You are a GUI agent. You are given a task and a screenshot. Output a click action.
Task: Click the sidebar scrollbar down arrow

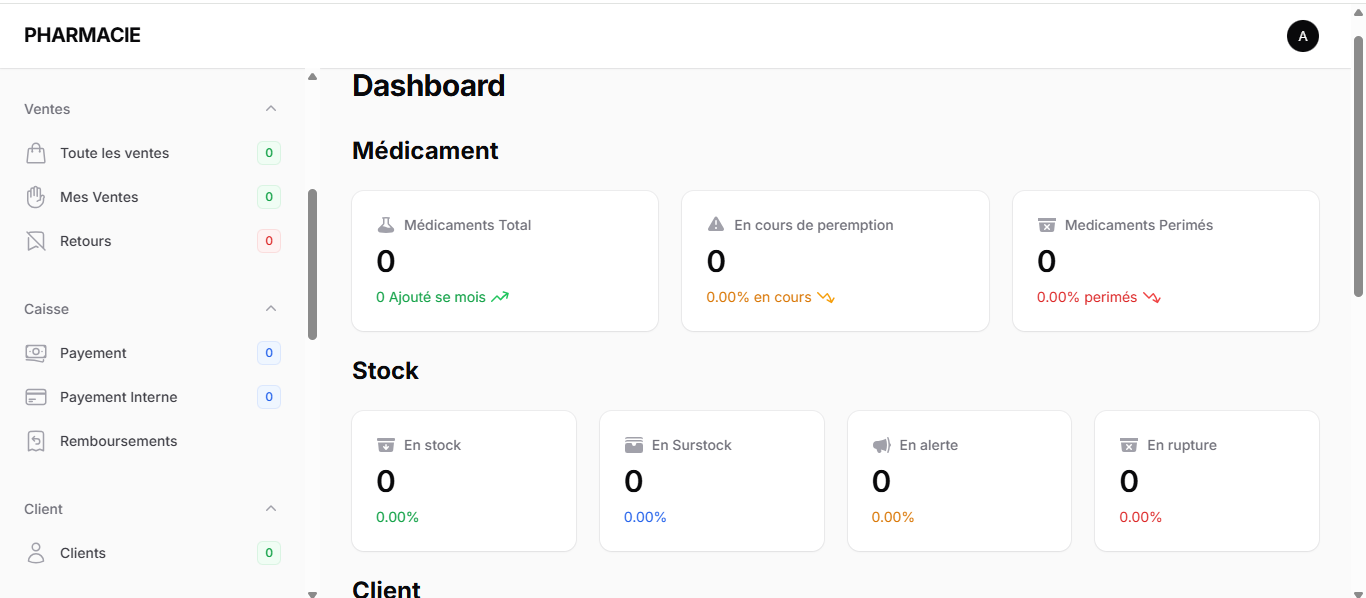[312, 593]
